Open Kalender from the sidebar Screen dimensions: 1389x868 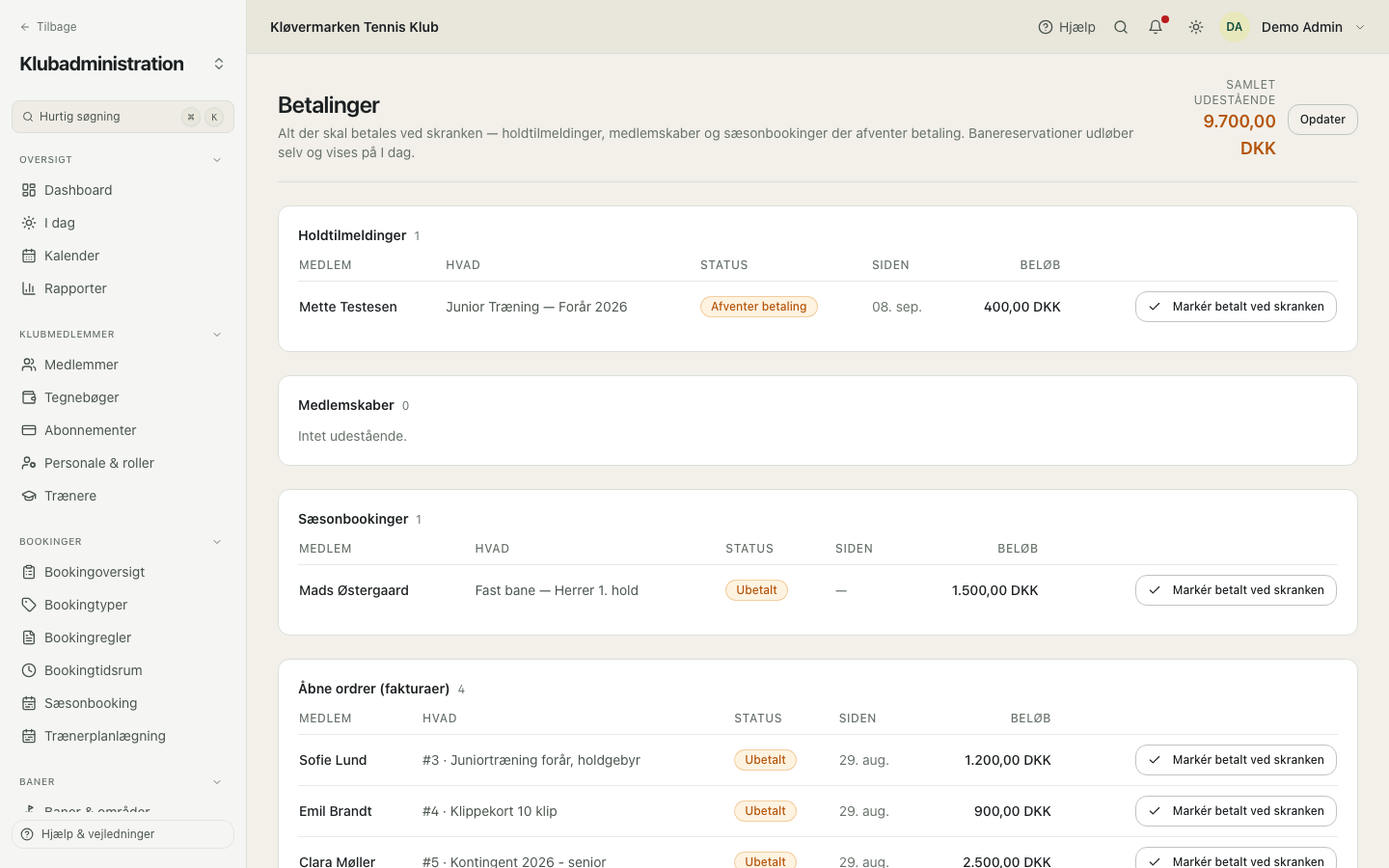pyautogui.click(x=123, y=256)
